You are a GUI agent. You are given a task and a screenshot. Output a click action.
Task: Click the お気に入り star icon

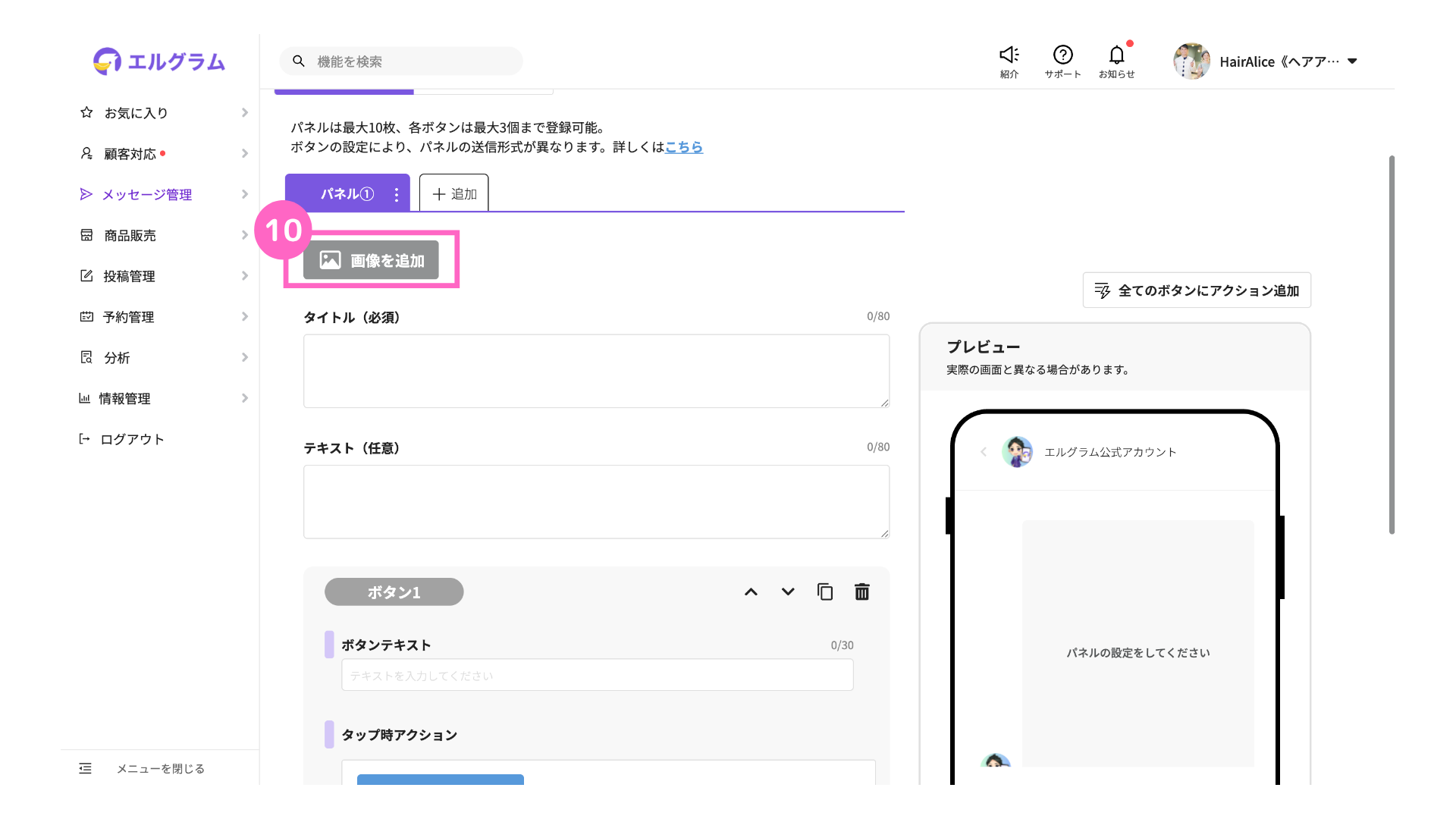(x=86, y=112)
